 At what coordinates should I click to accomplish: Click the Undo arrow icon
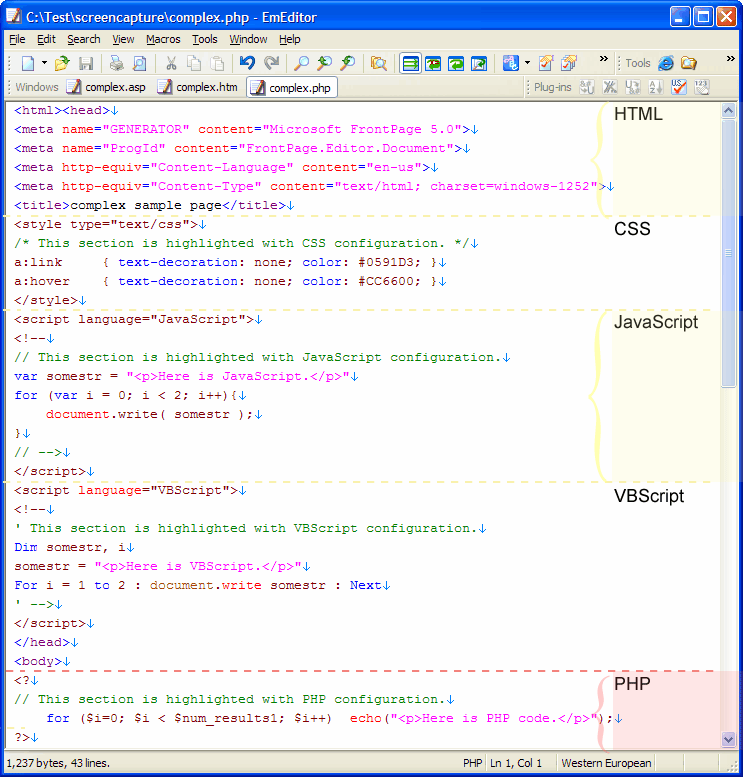point(247,63)
